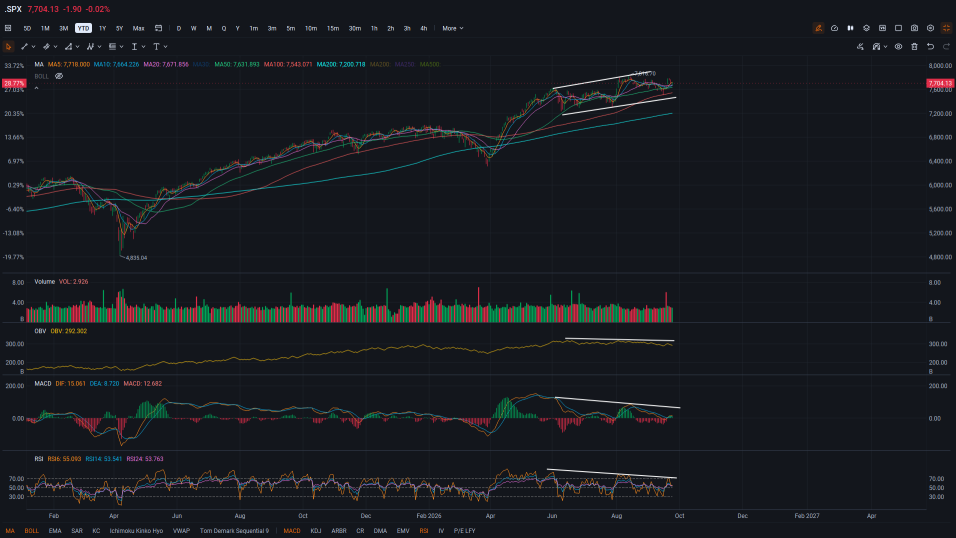Switch to the 5D range

tap(27, 28)
